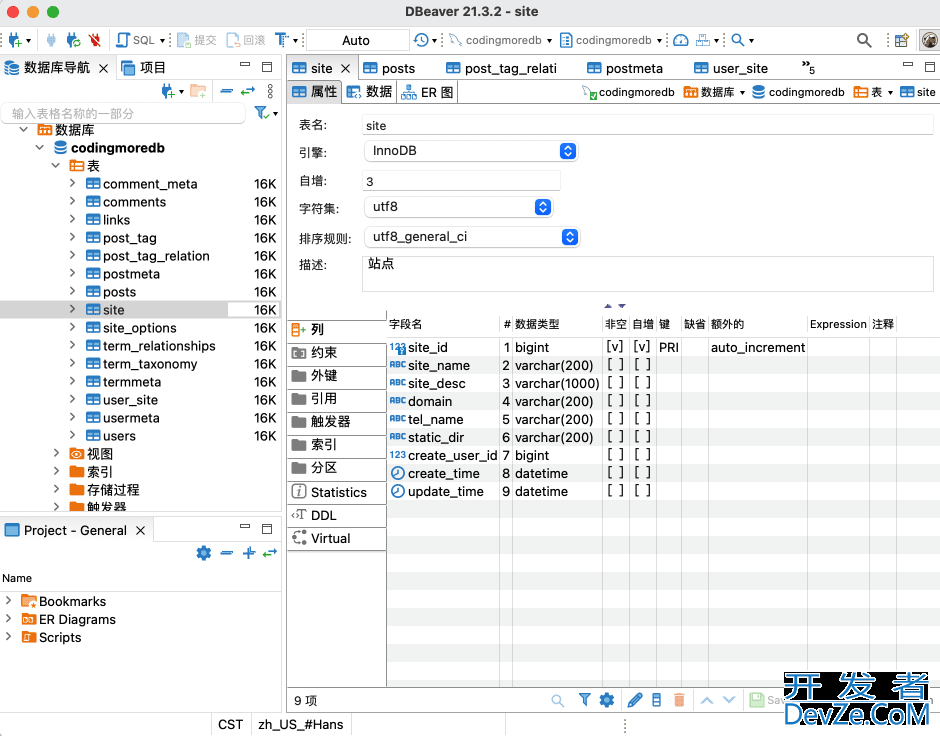The height and width of the screenshot is (736, 940).
Task: Click the search icon in bottom toolbar
Action: point(558,700)
